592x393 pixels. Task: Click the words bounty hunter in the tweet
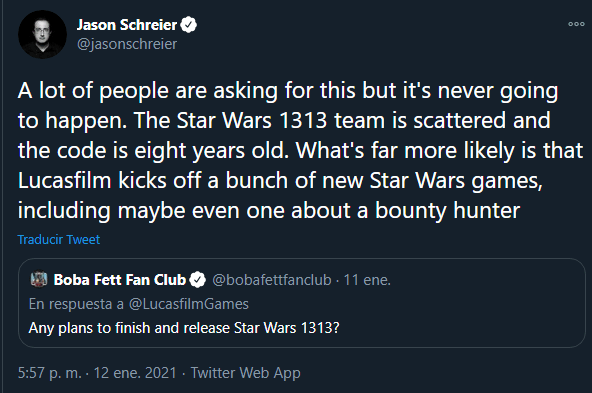(448, 211)
